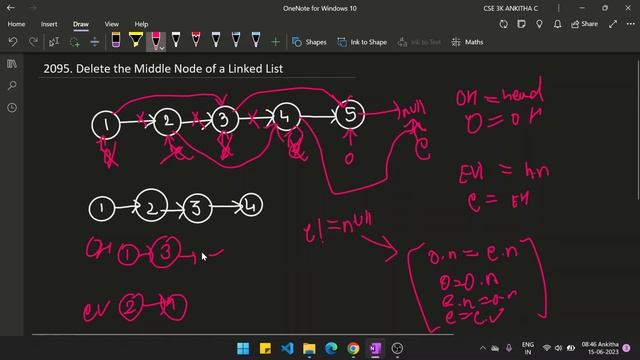
Task: Open Google Chrome from the taskbar
Action: click(x=353, y=348)
